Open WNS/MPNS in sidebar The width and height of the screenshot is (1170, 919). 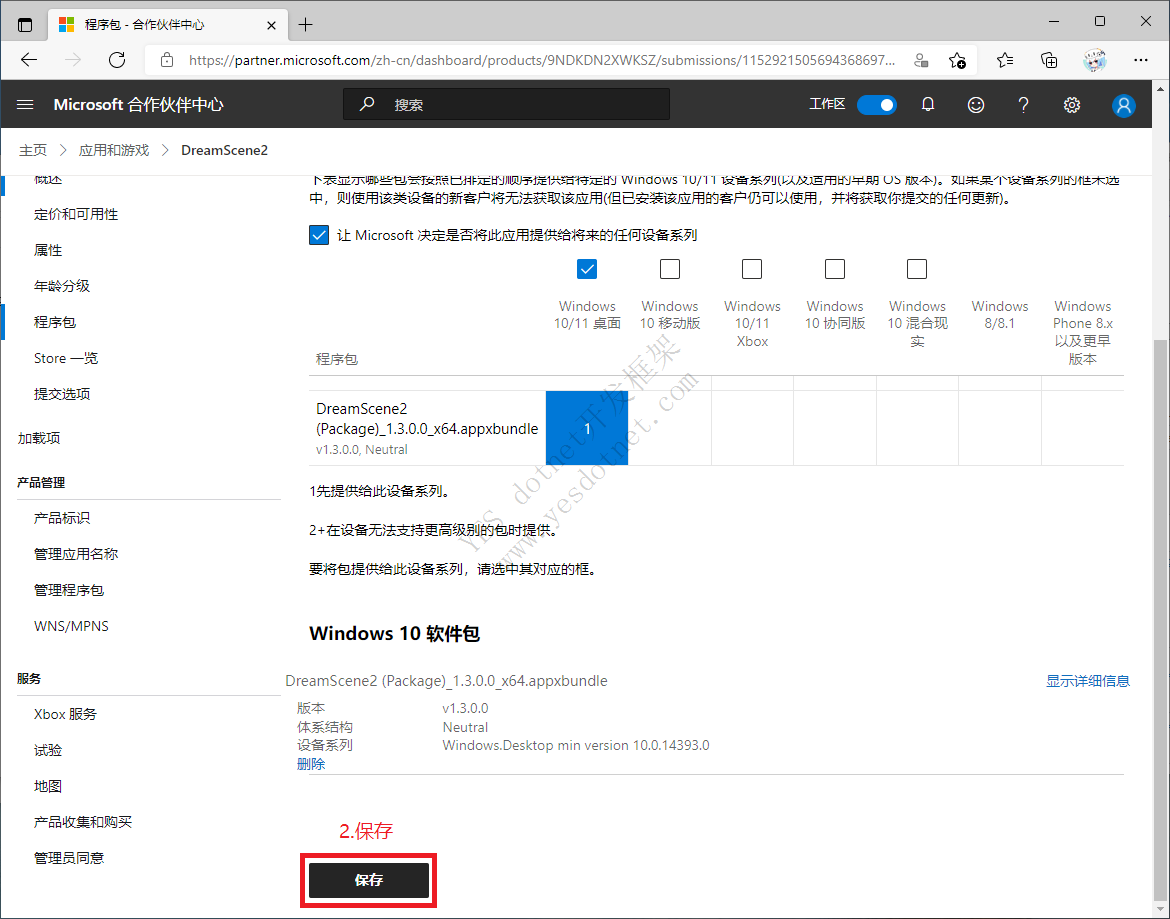click(x=71, y=626)
